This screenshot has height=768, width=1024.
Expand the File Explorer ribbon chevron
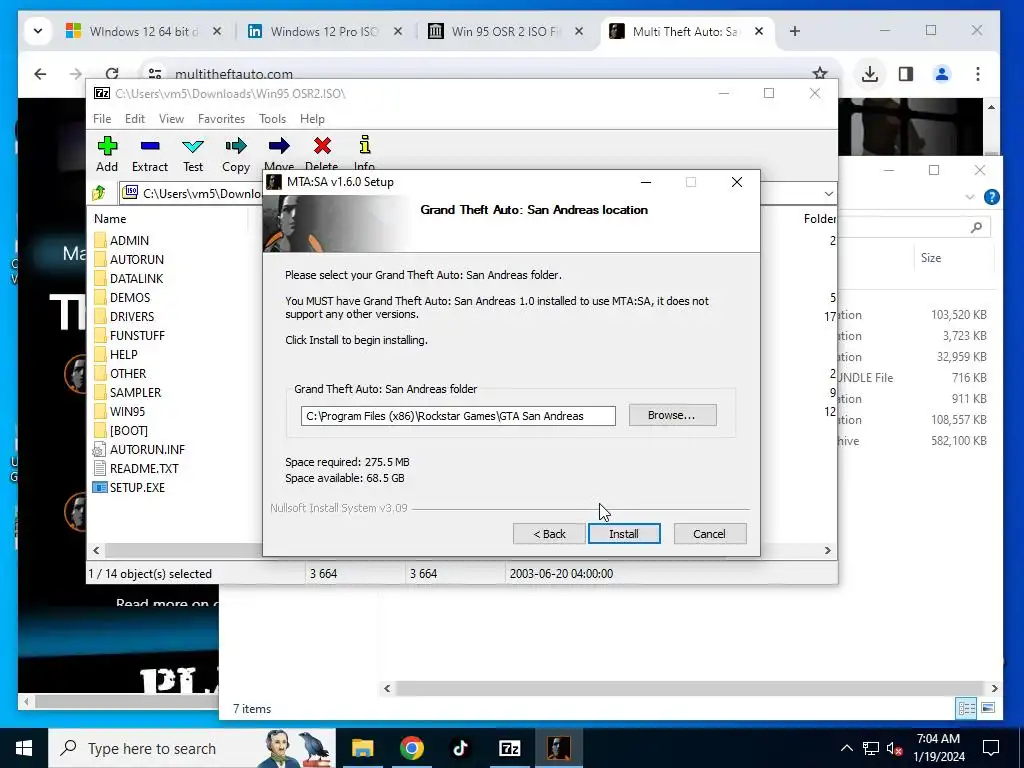pyautogui.click(x=970, y=197)
